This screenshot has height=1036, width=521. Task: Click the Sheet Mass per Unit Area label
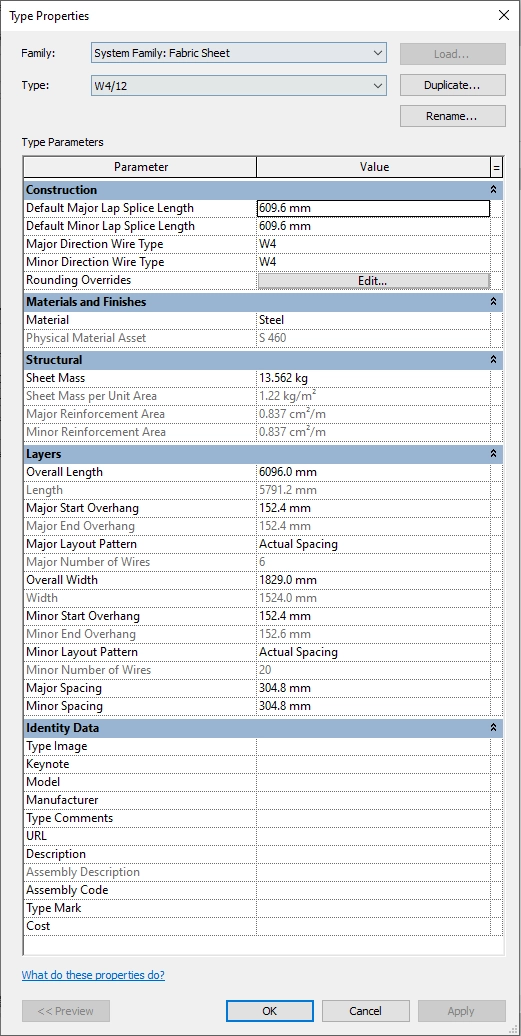91,396
